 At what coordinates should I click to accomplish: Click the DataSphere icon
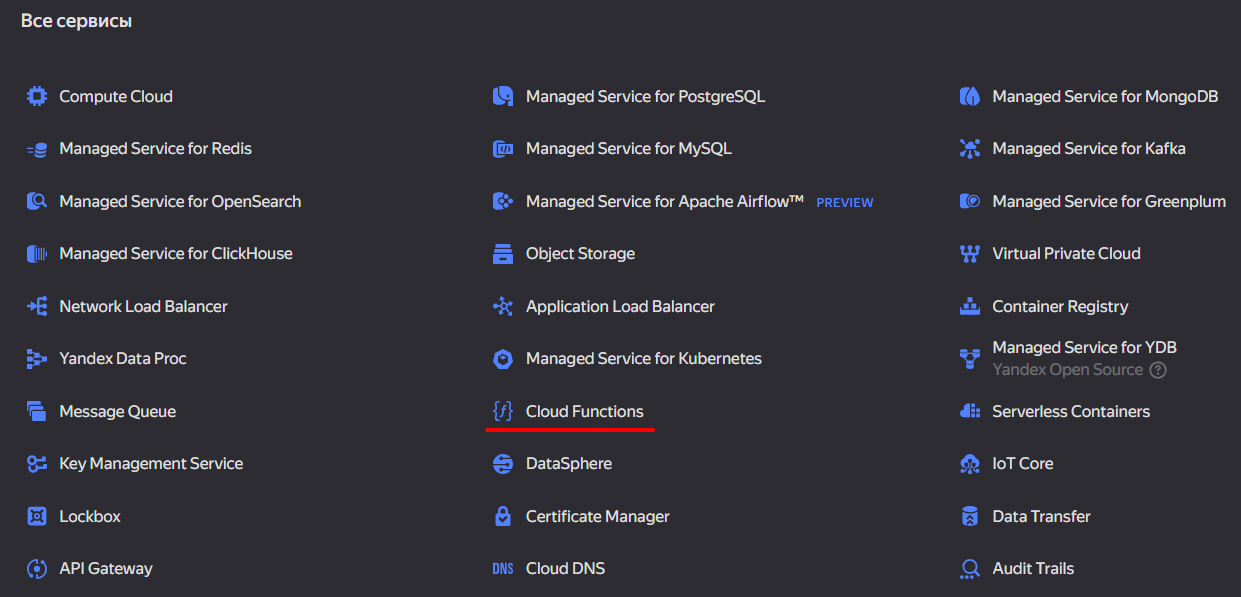503,464
